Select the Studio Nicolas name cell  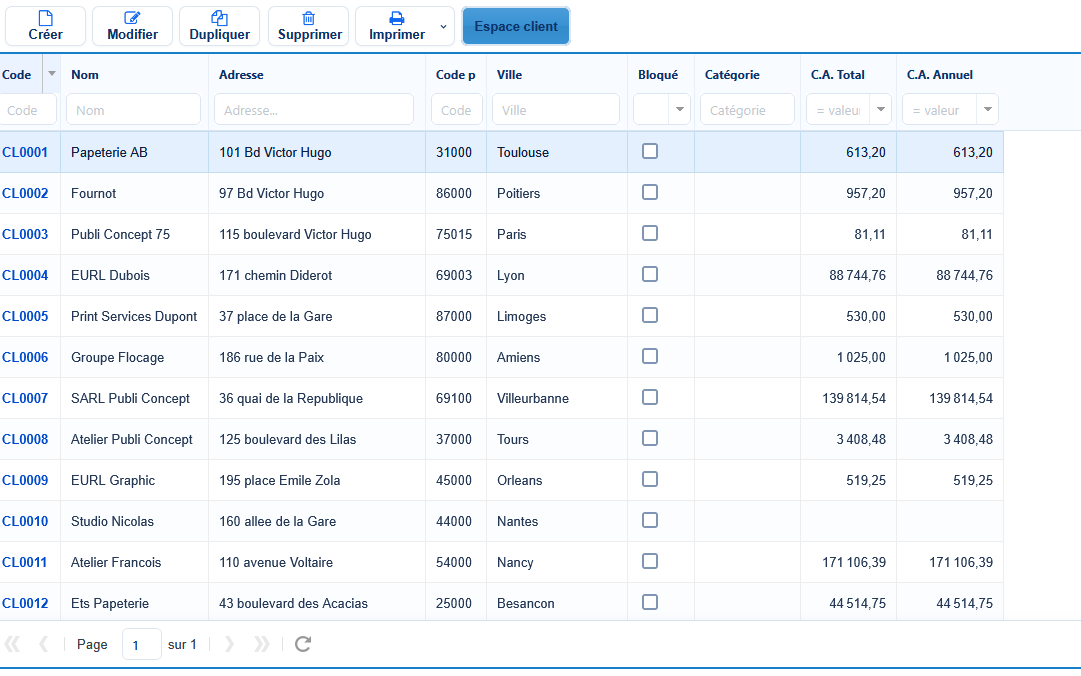point(134,522)
